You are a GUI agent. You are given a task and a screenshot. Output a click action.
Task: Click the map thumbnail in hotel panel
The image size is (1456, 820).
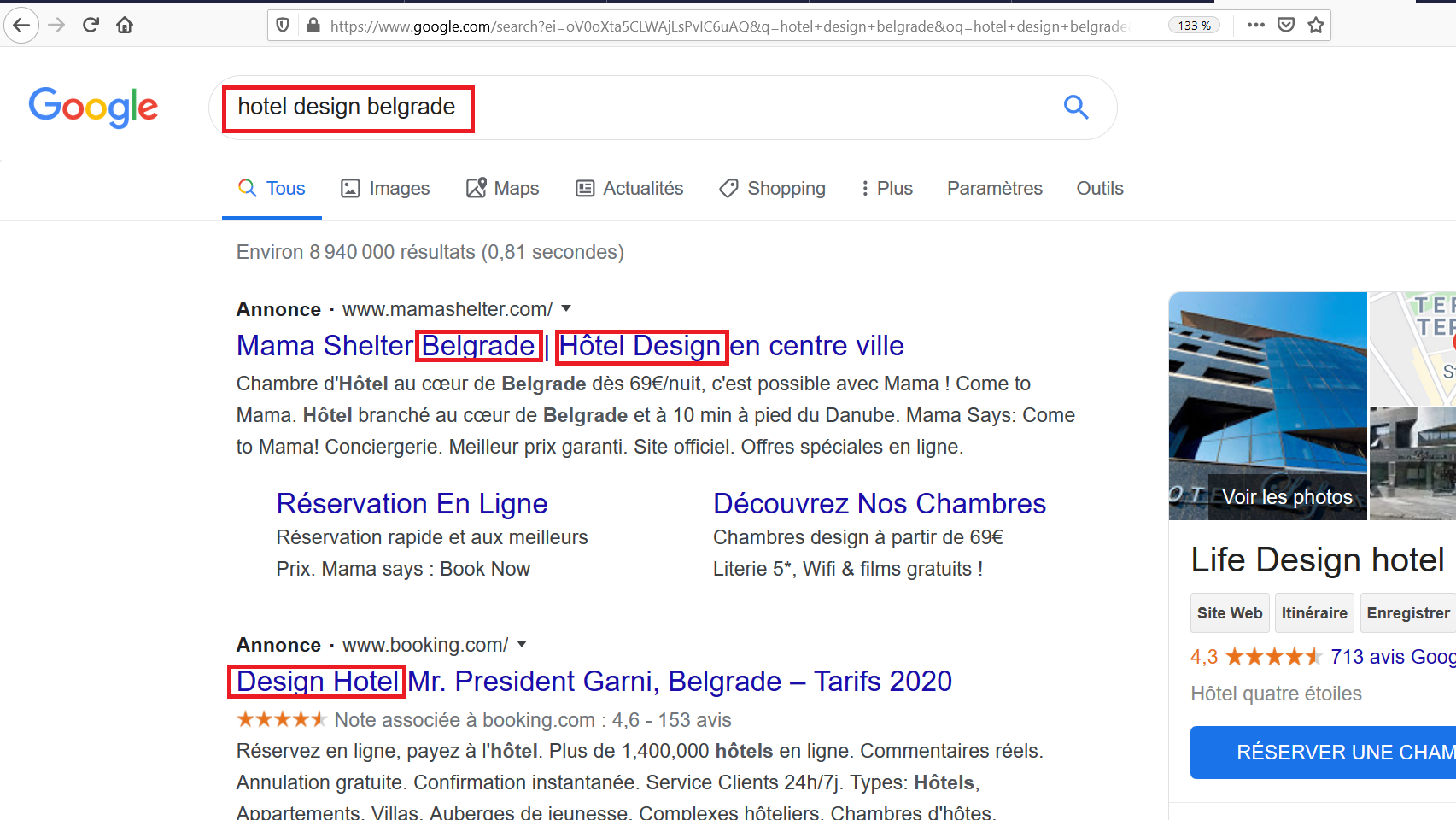[1412, 348]
